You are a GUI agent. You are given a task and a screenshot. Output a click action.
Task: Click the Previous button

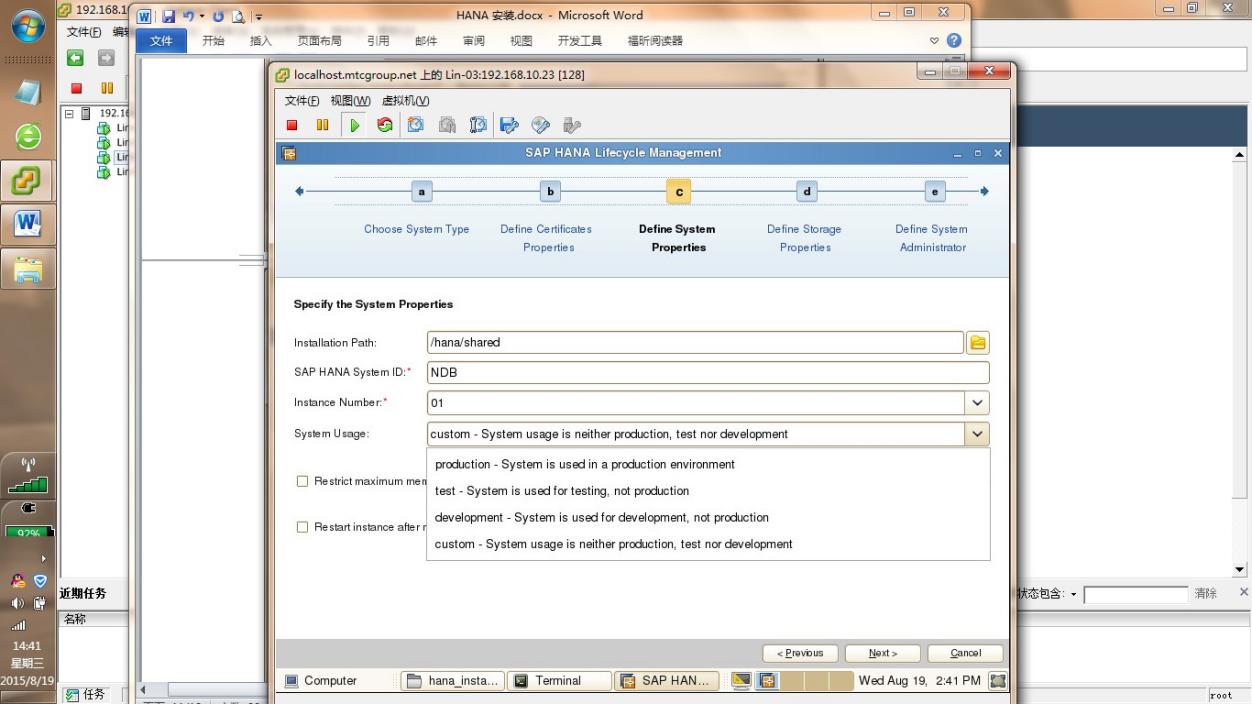[x=800, y=653]
